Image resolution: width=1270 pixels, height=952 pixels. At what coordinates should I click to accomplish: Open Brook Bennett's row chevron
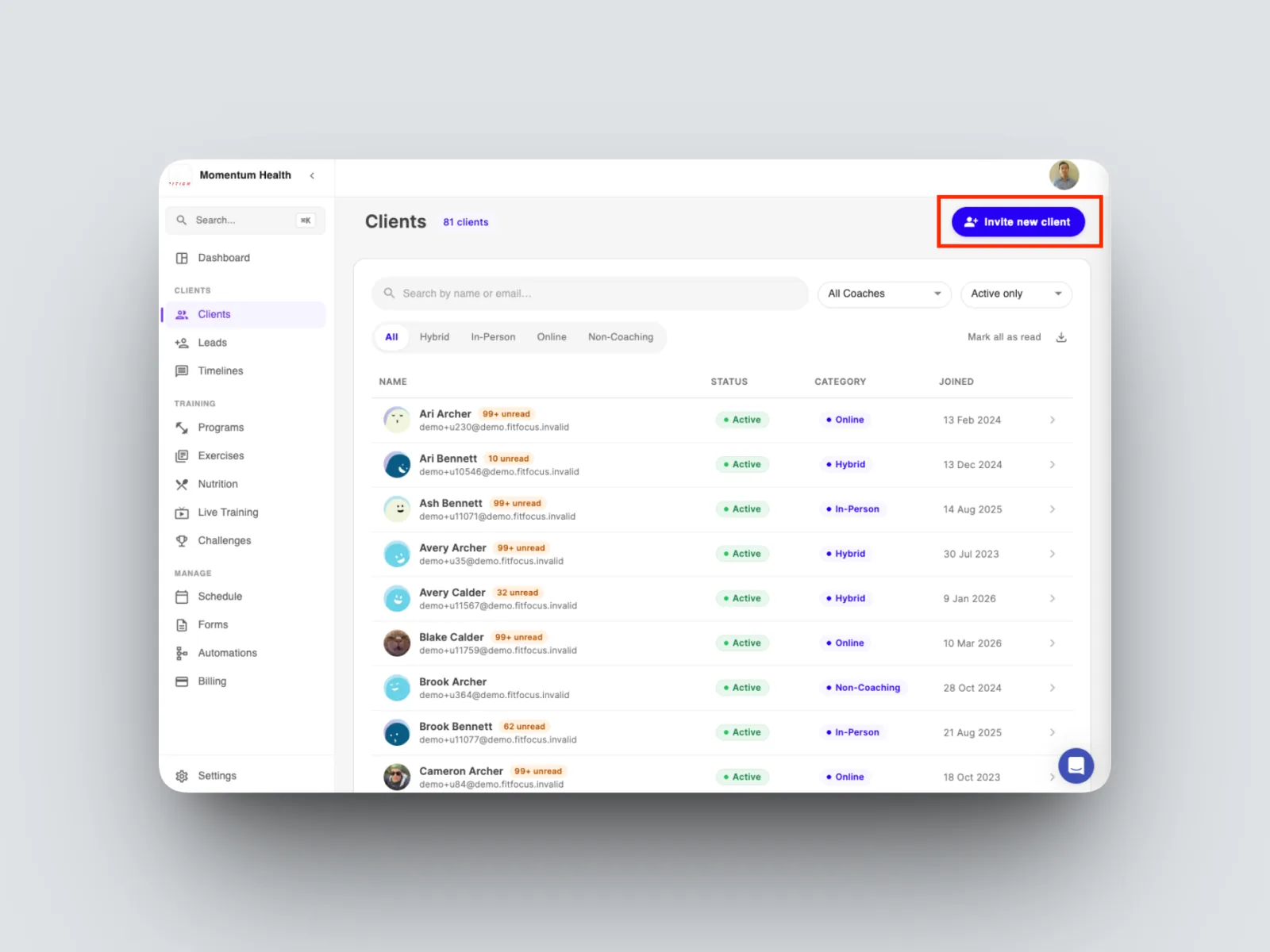click(x=1053, y=732)
